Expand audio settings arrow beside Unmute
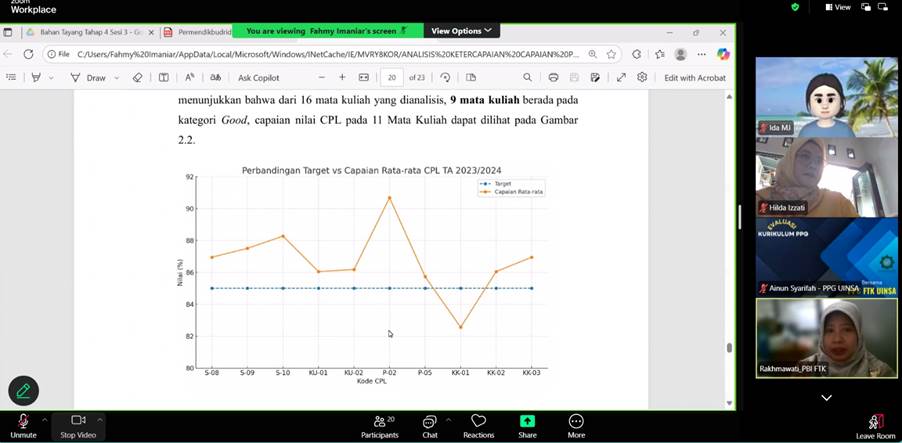Screen dimensions: 902x443 (x=44, y=419)
